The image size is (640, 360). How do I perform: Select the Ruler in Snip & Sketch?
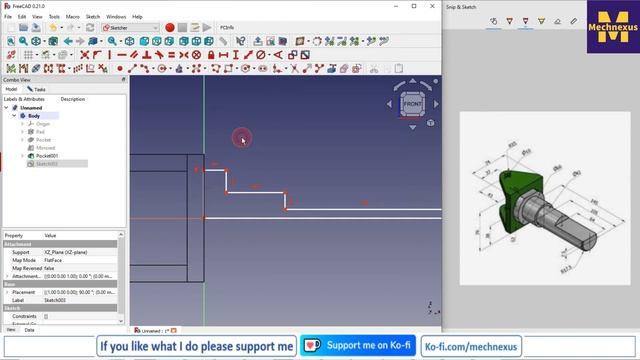[573, 21]
